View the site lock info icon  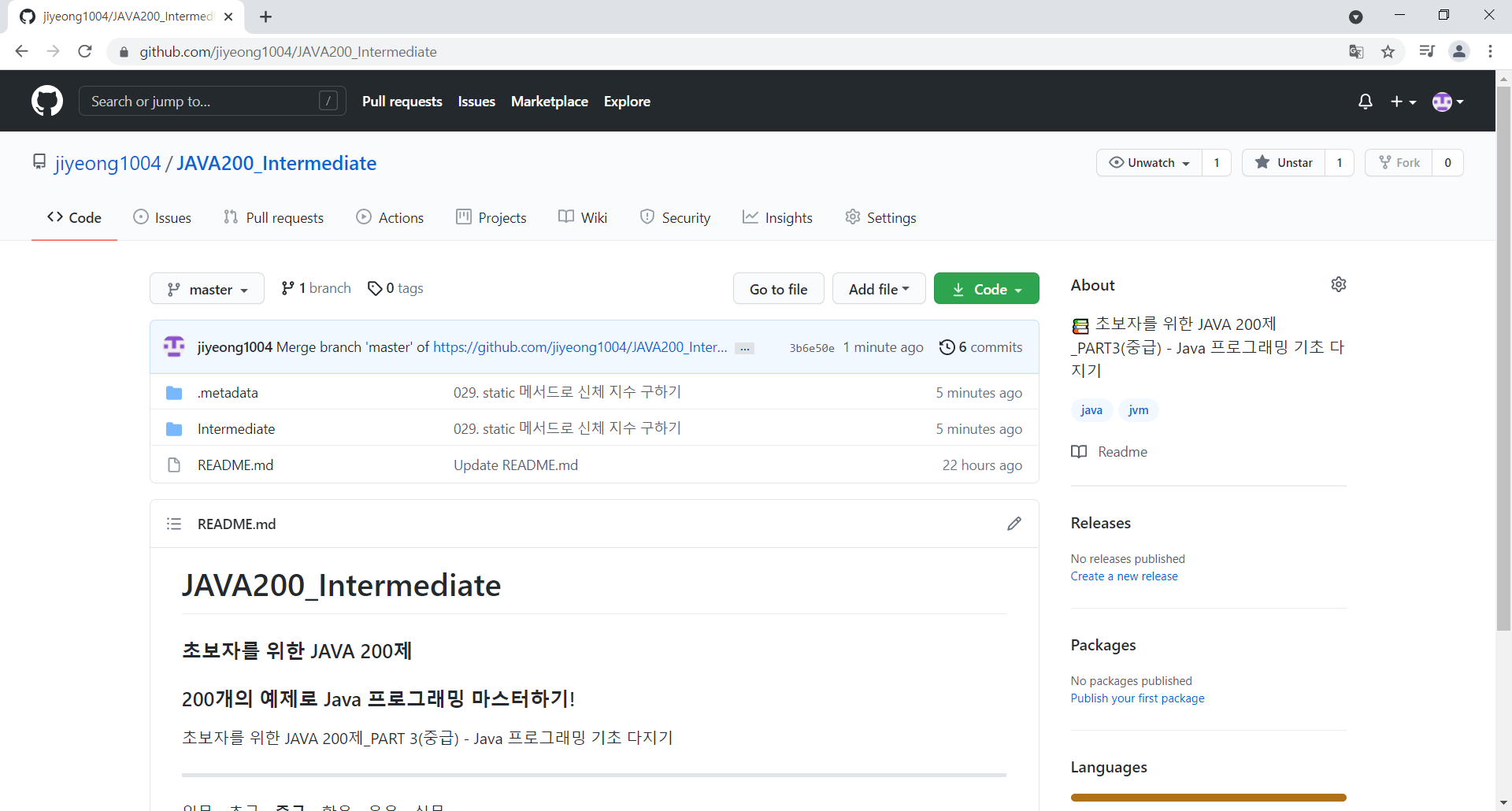coord(124,52)
